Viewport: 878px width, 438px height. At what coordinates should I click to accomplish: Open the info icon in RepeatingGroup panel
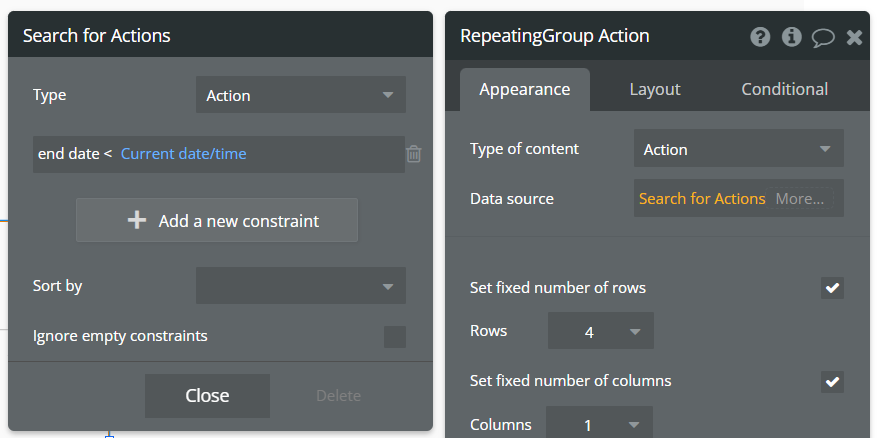coord(792,37)
